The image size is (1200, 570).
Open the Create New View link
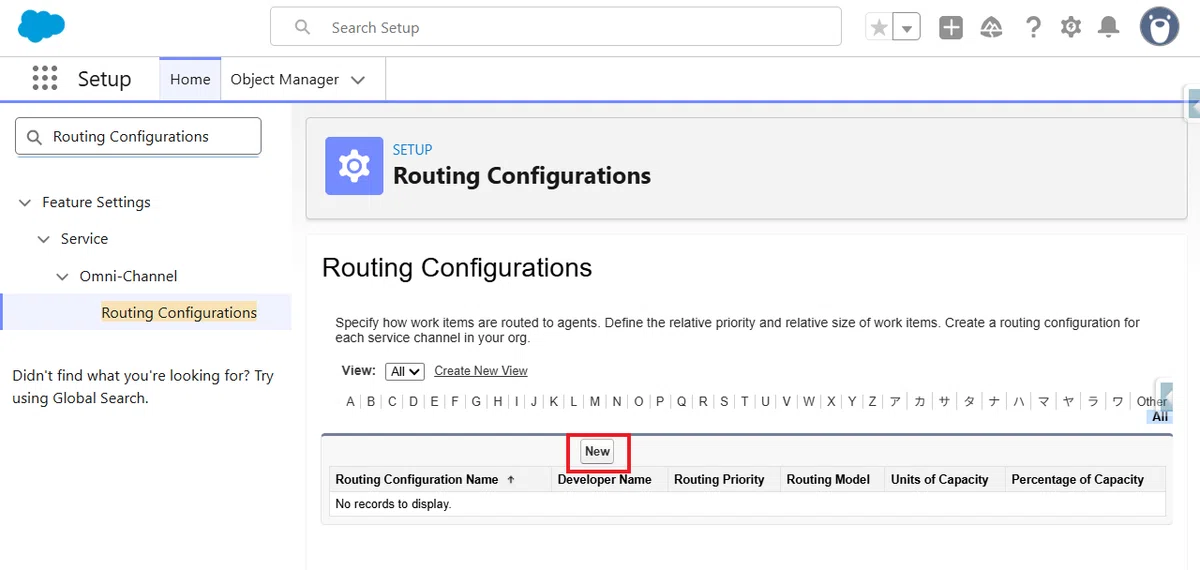click(x=481, y=371)
